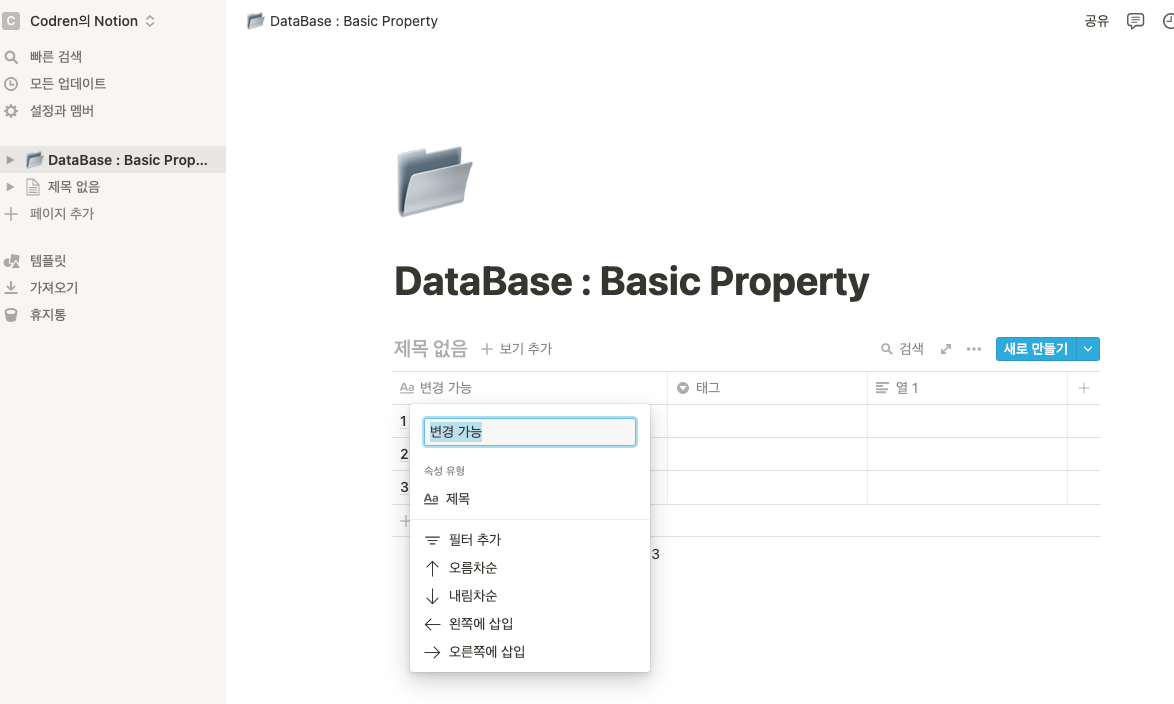Choose 필터 추가 in the column menu
This screenshot has height=704, width=1174.
click(x=530, y=539)
